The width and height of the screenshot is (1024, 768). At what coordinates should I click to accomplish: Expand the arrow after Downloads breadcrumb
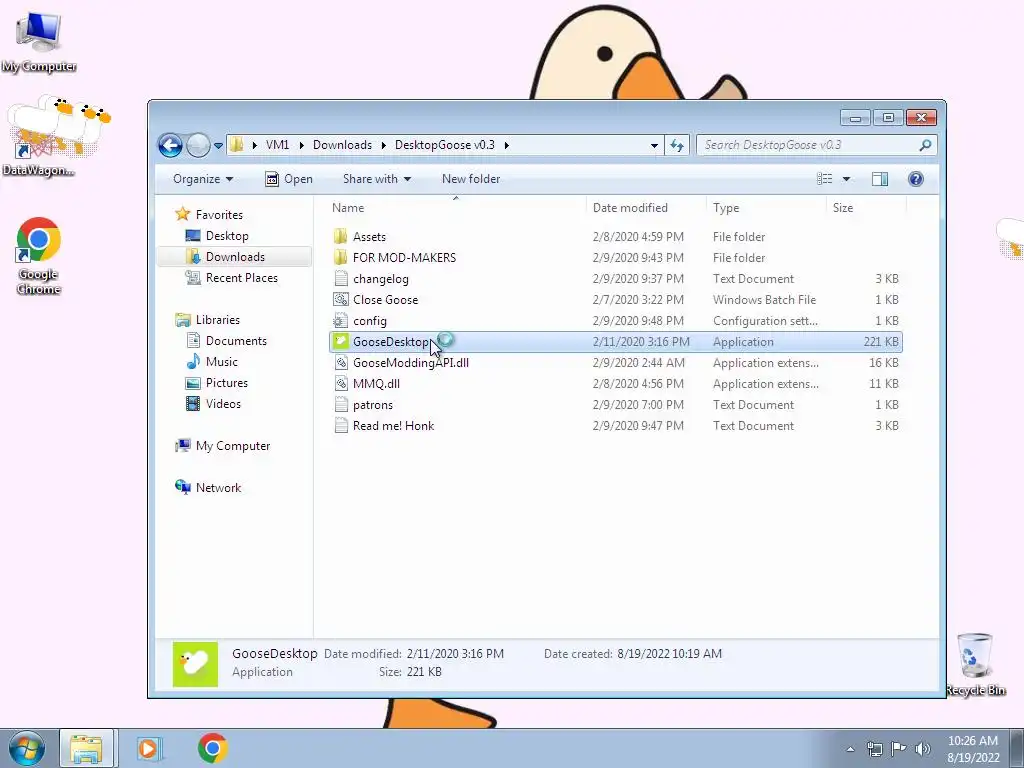(383, 145)
